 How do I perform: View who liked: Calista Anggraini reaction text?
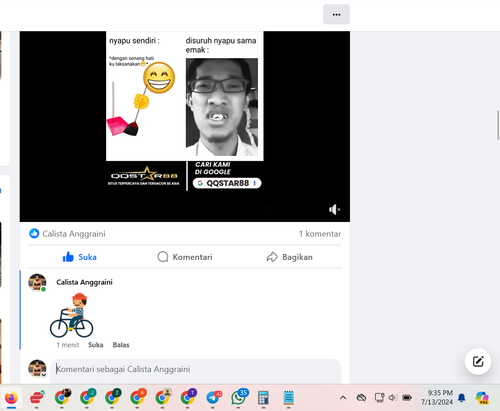[74, 234]
